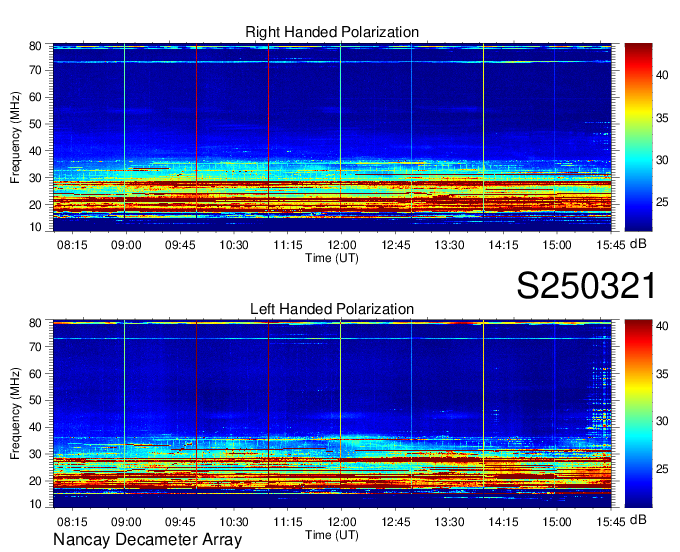Viewport: 680px width, 552px height.
Task: Click the "Right Handed Polarization" plot title
Action: click(332, 32)
